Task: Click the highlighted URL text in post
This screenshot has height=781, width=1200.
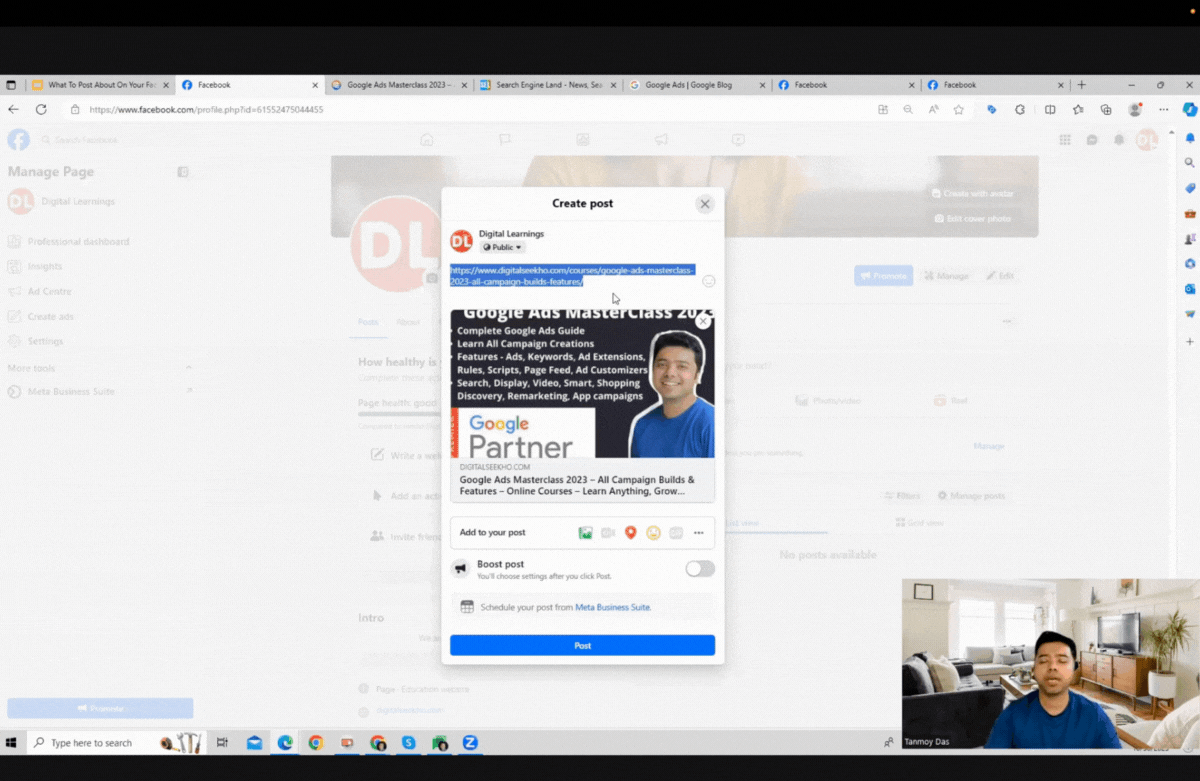Action: 572,276
